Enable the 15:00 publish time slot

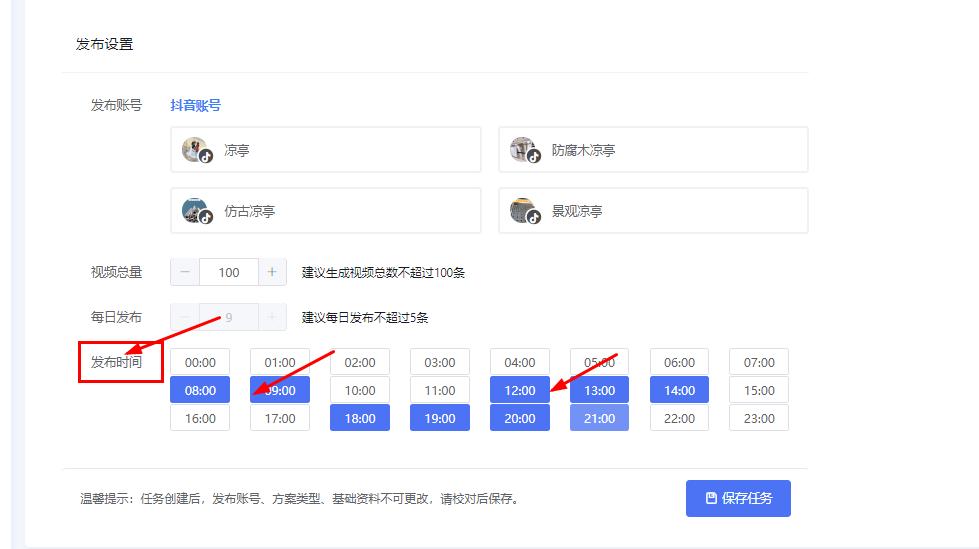759,390
